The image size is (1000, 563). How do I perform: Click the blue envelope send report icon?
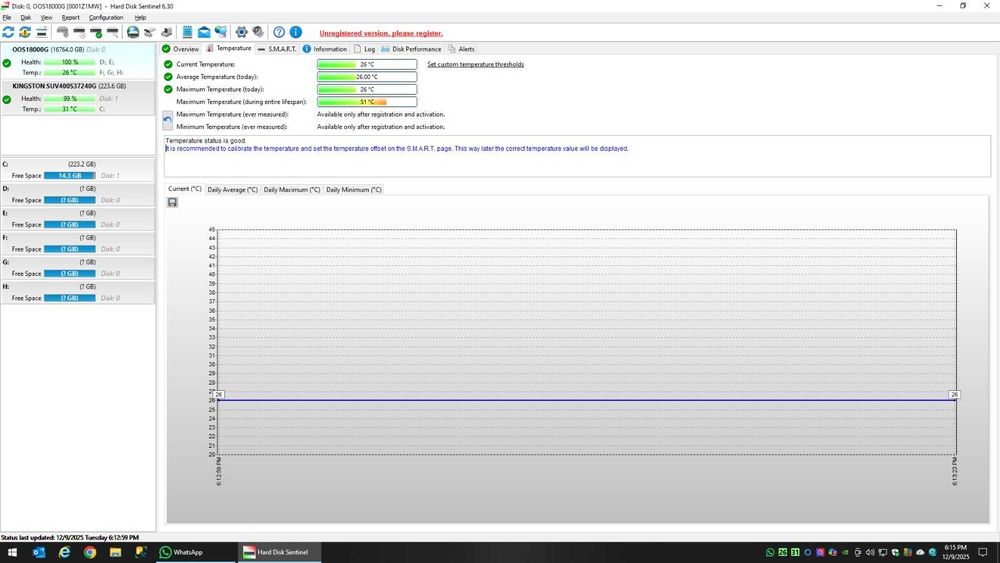coord(204,32)
